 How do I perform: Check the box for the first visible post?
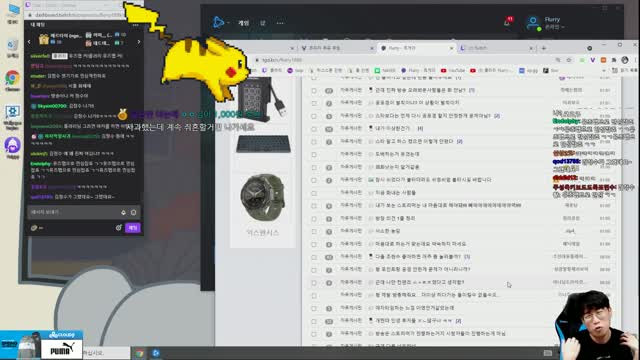pos(314,91)
